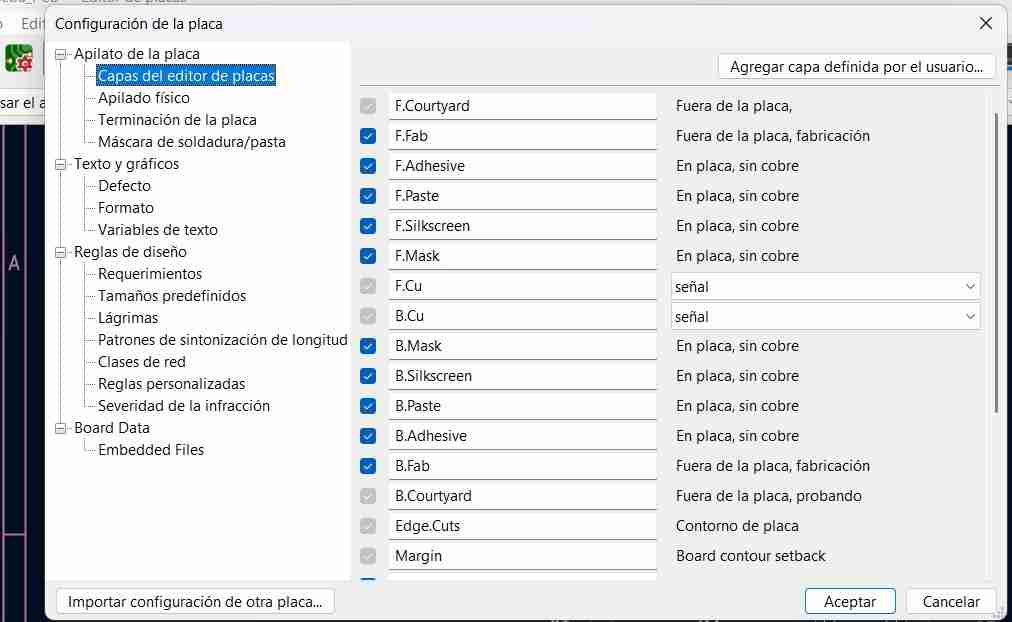Viewport: 1012px width, 622px height.
Task: Collapse the Apilato de la placa branch
Action: point(61,53)
